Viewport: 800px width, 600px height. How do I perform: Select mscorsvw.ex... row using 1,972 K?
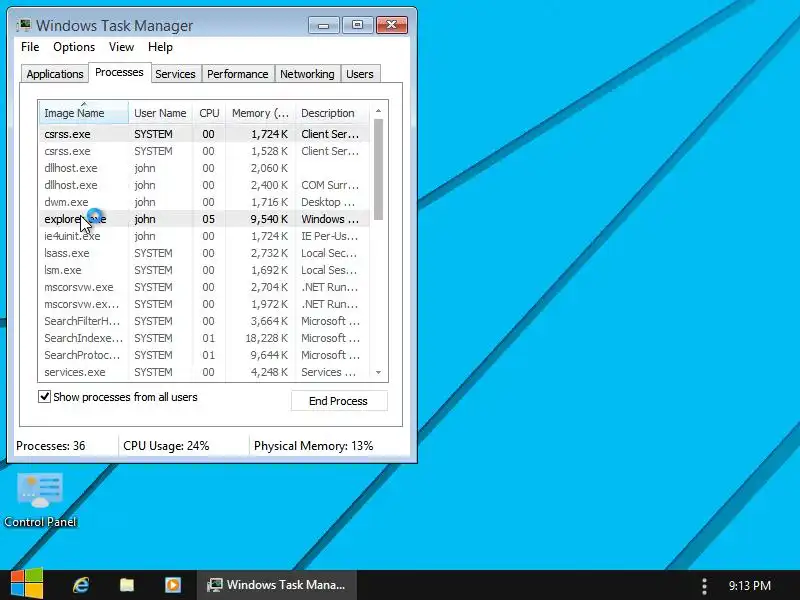(x=205, y=304)
